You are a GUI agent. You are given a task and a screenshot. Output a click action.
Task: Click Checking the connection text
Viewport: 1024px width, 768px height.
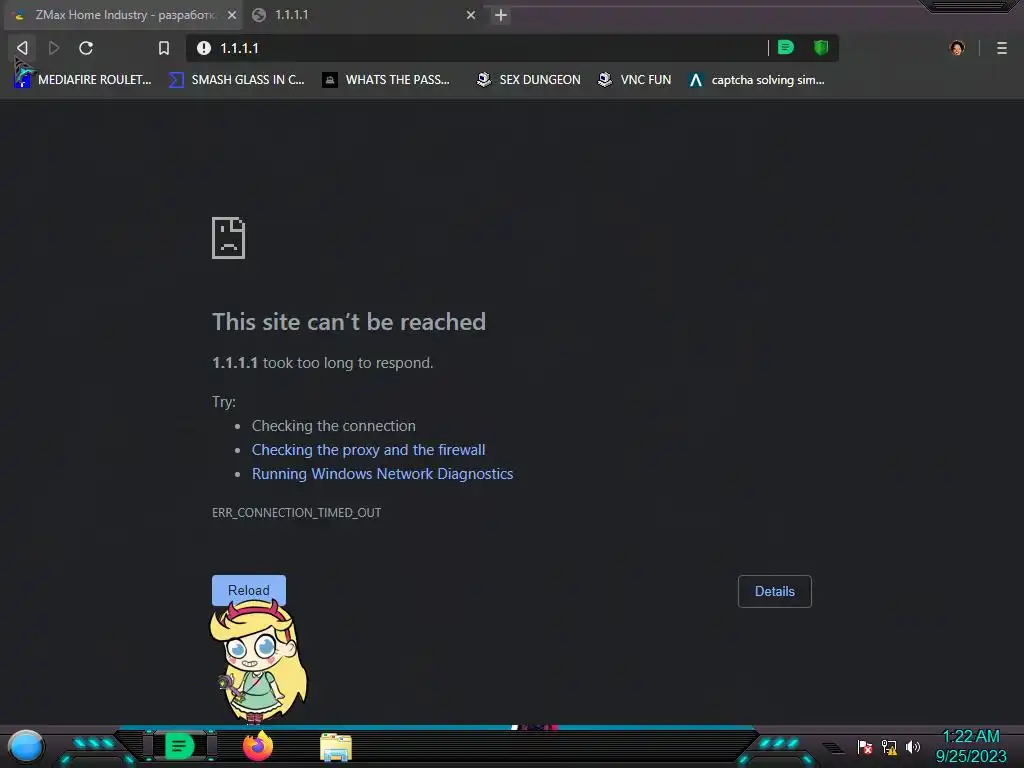point(334,426)
